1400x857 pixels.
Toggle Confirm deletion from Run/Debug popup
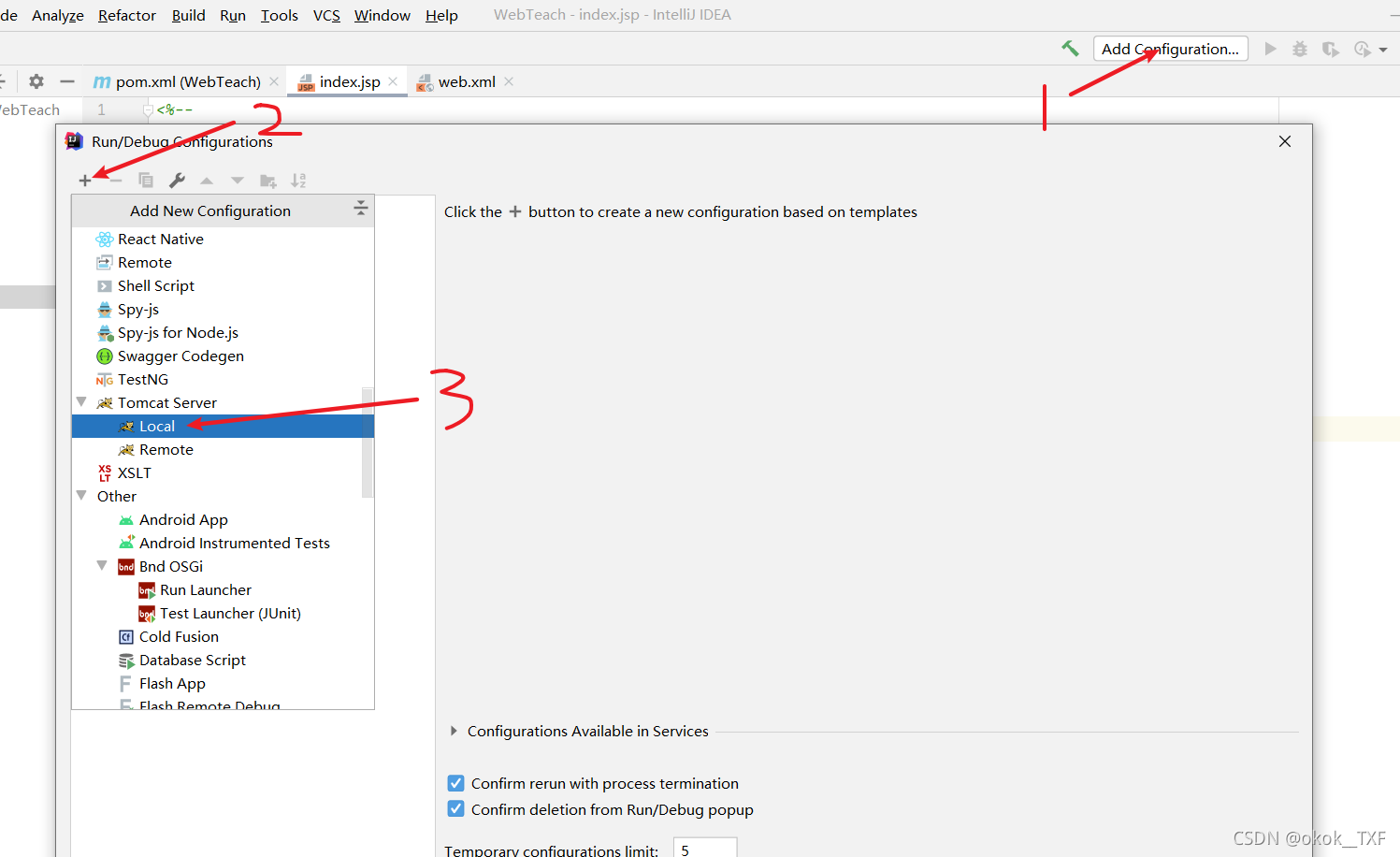(x=456, y=809)
